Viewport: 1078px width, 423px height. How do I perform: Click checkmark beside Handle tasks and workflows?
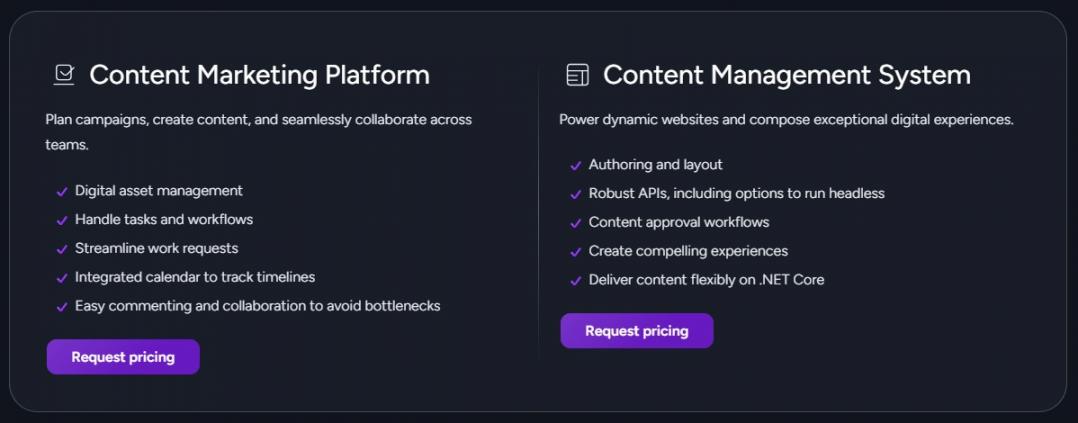click(62, 220)
